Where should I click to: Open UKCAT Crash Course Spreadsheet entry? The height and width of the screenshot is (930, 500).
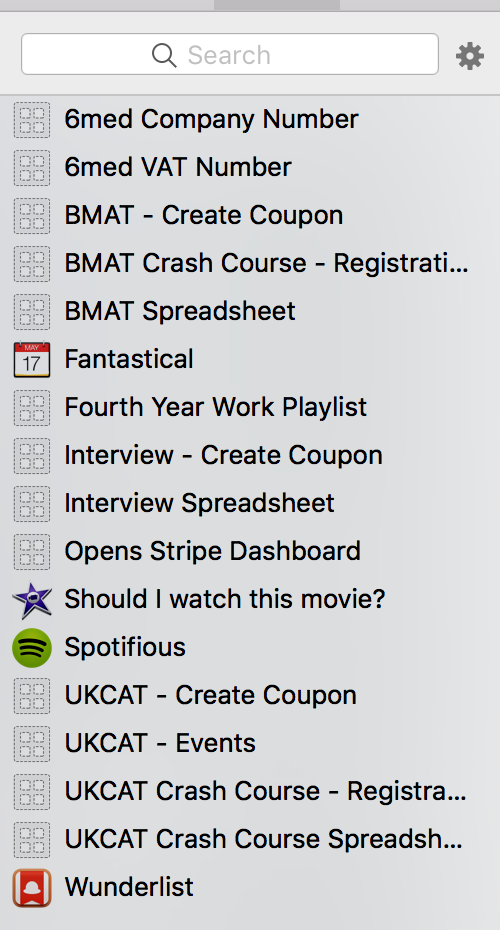coord(250,840)
